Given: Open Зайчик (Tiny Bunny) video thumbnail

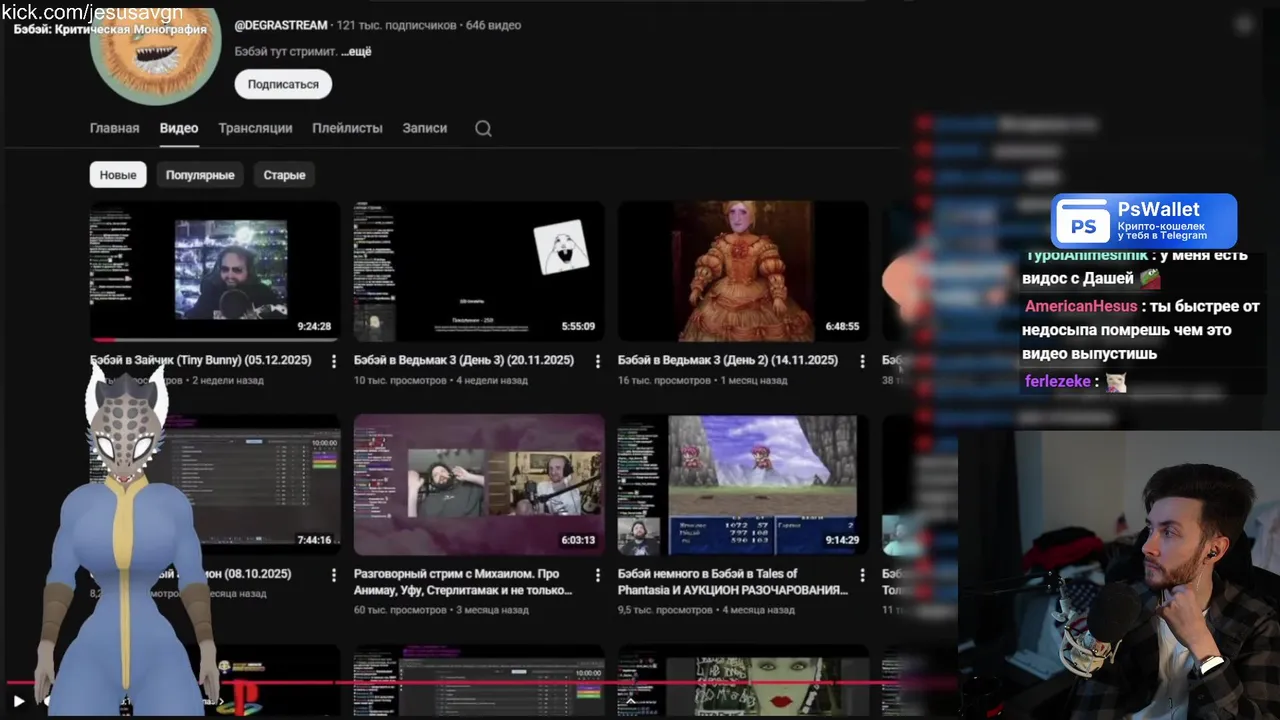Looking at the screenshot, I should tap(215, 271).
